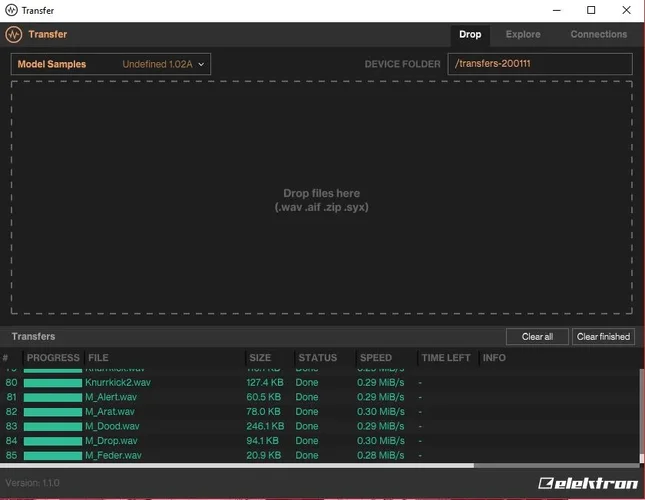Select the Knurrkick2.wav file row
The height and width of the screenshot is (500, 645).
(x=319, y=383)
